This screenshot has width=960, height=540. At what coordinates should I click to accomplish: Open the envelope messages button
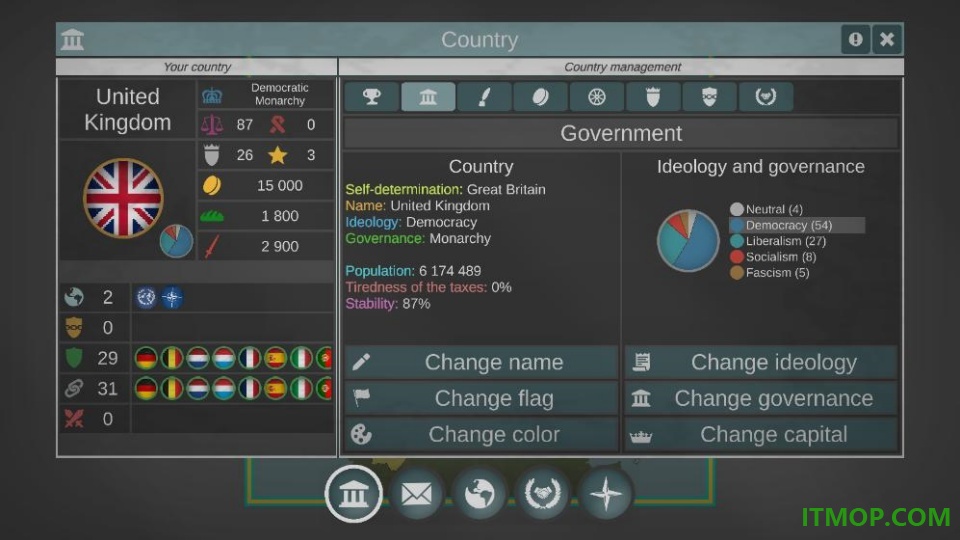coord(417,493)
